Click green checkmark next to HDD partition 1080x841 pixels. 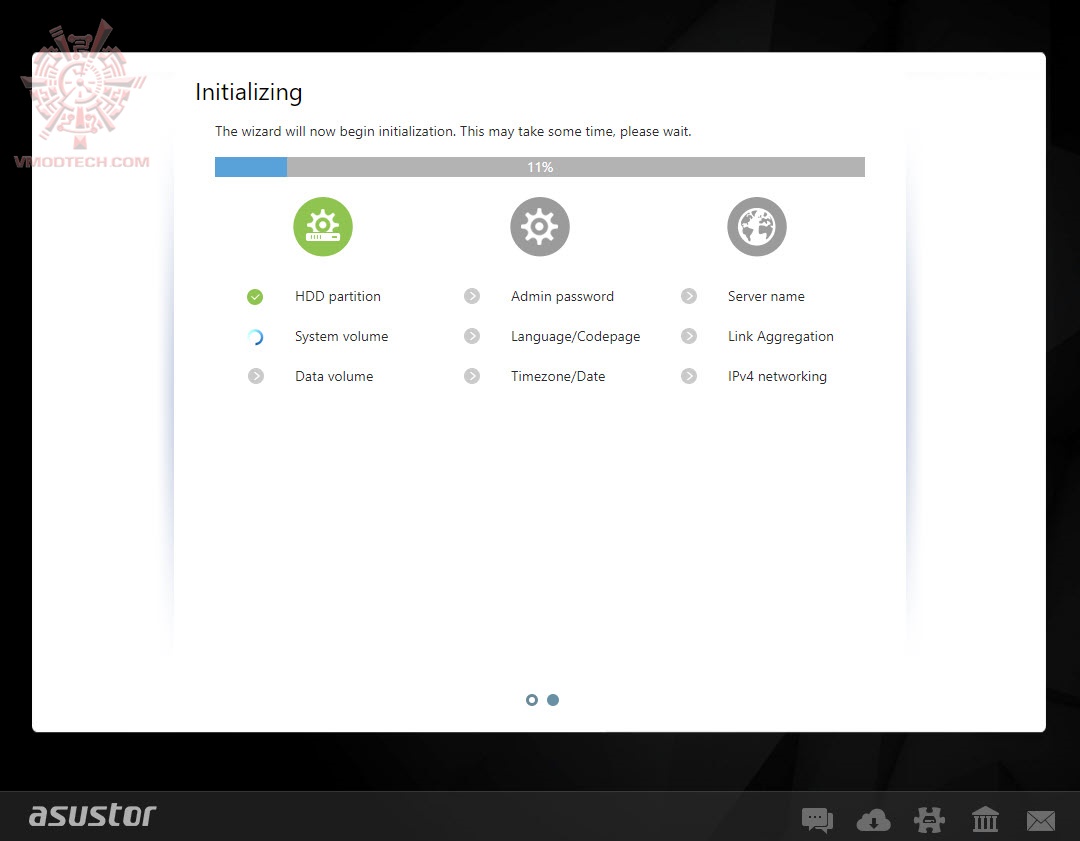255,297
